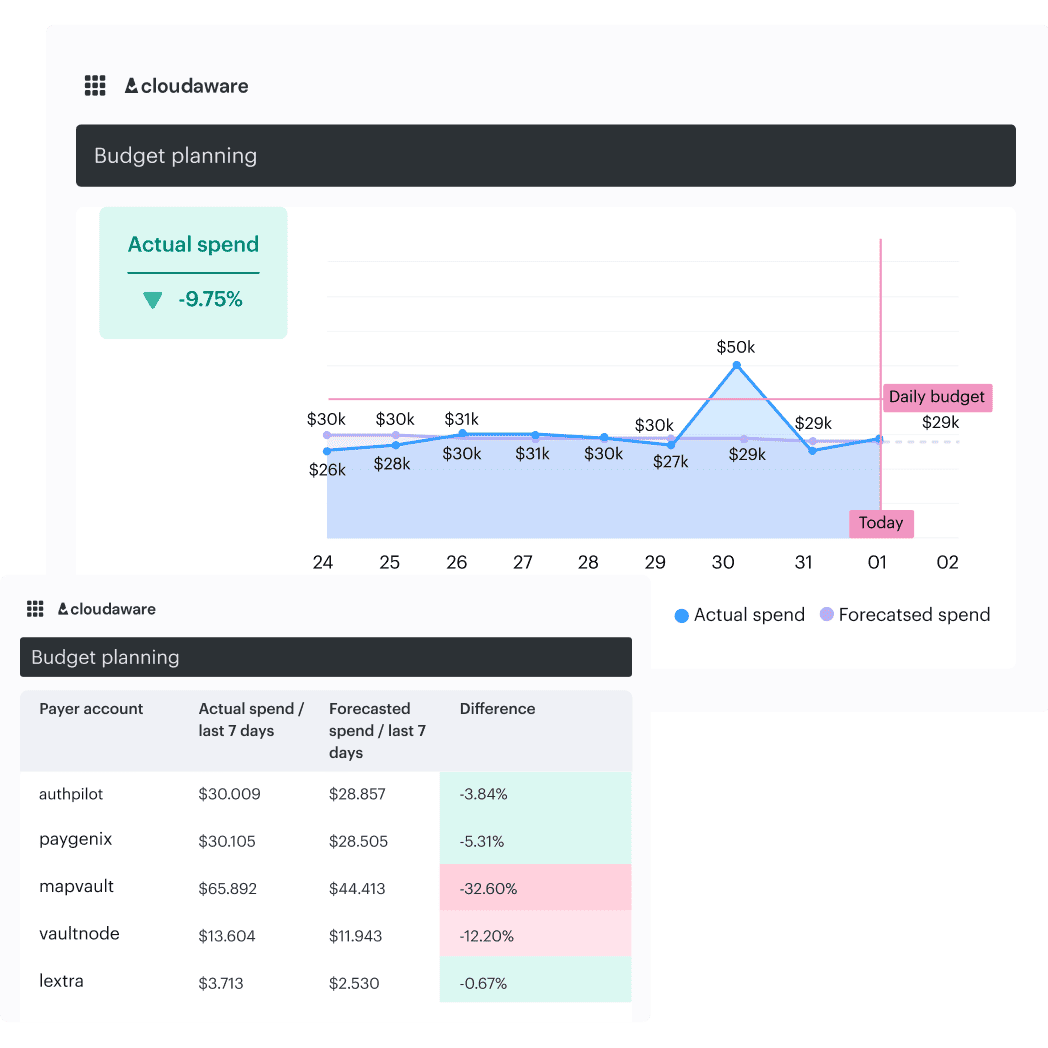Toggle the Actual spend series in the legend

click(x=750, y=615)
